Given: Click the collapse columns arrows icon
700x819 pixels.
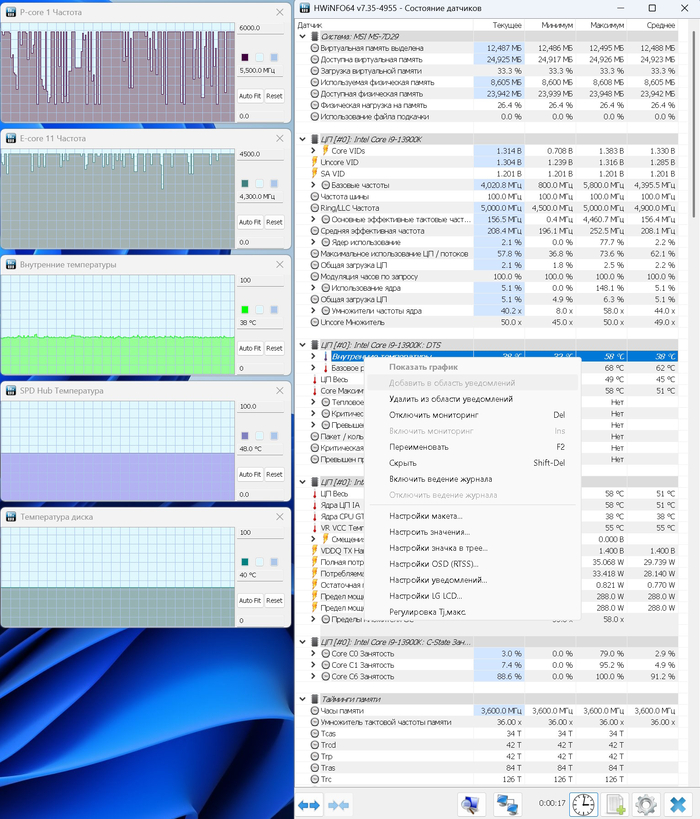Looking at the screenshot, I should (x=339, y=804).
